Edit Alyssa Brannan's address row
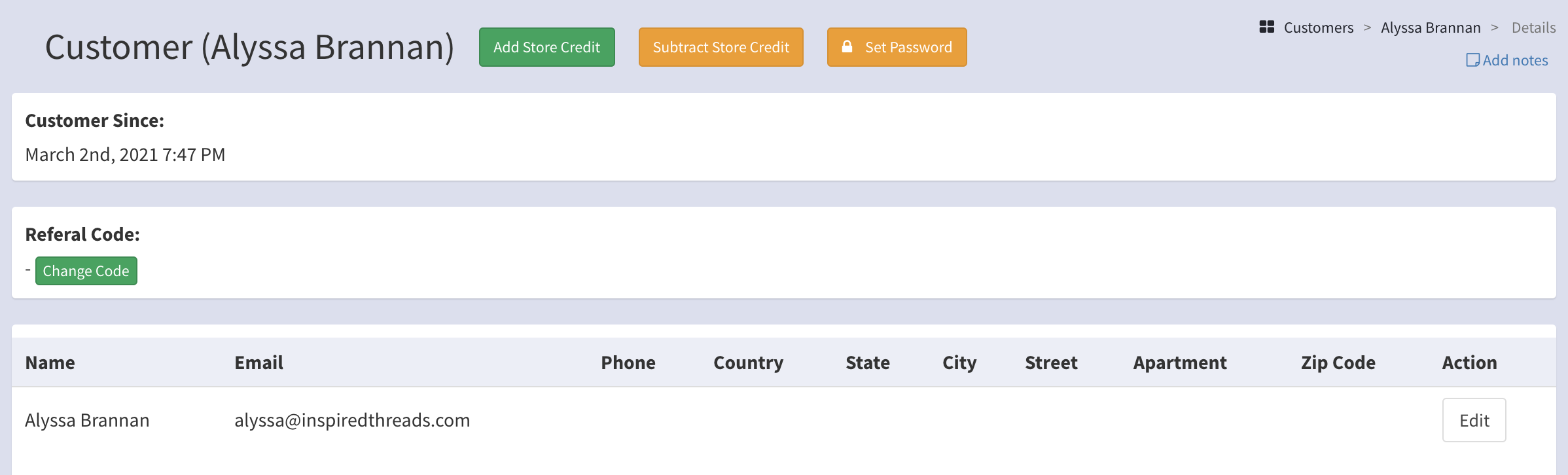The image size is (1568, 475). [1474, 420]
